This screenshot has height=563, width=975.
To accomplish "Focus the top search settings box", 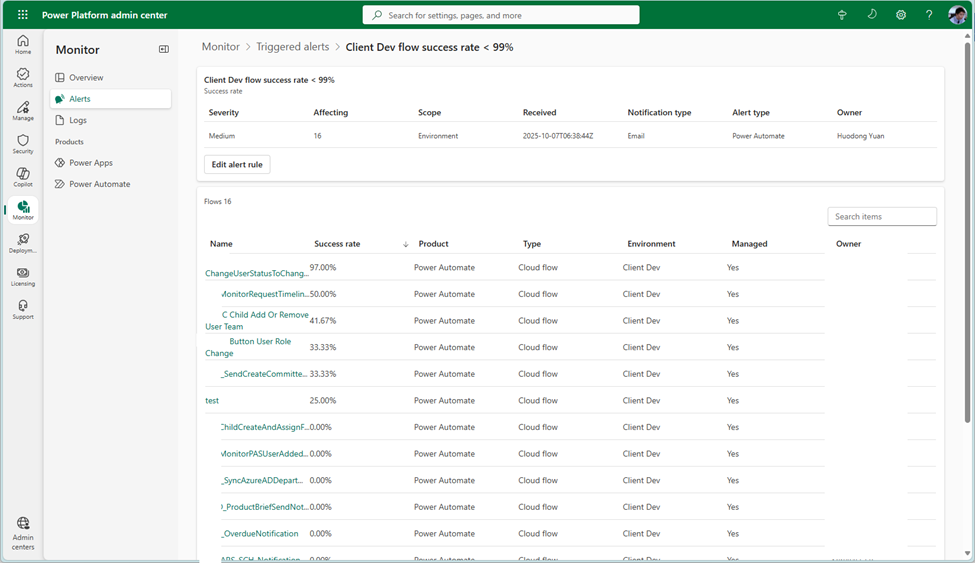I will click(501, 15).
